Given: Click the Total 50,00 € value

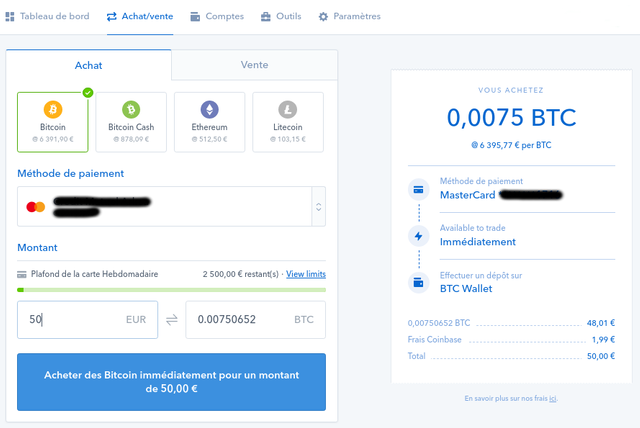Looking at the screenshot, I should 601,356.
